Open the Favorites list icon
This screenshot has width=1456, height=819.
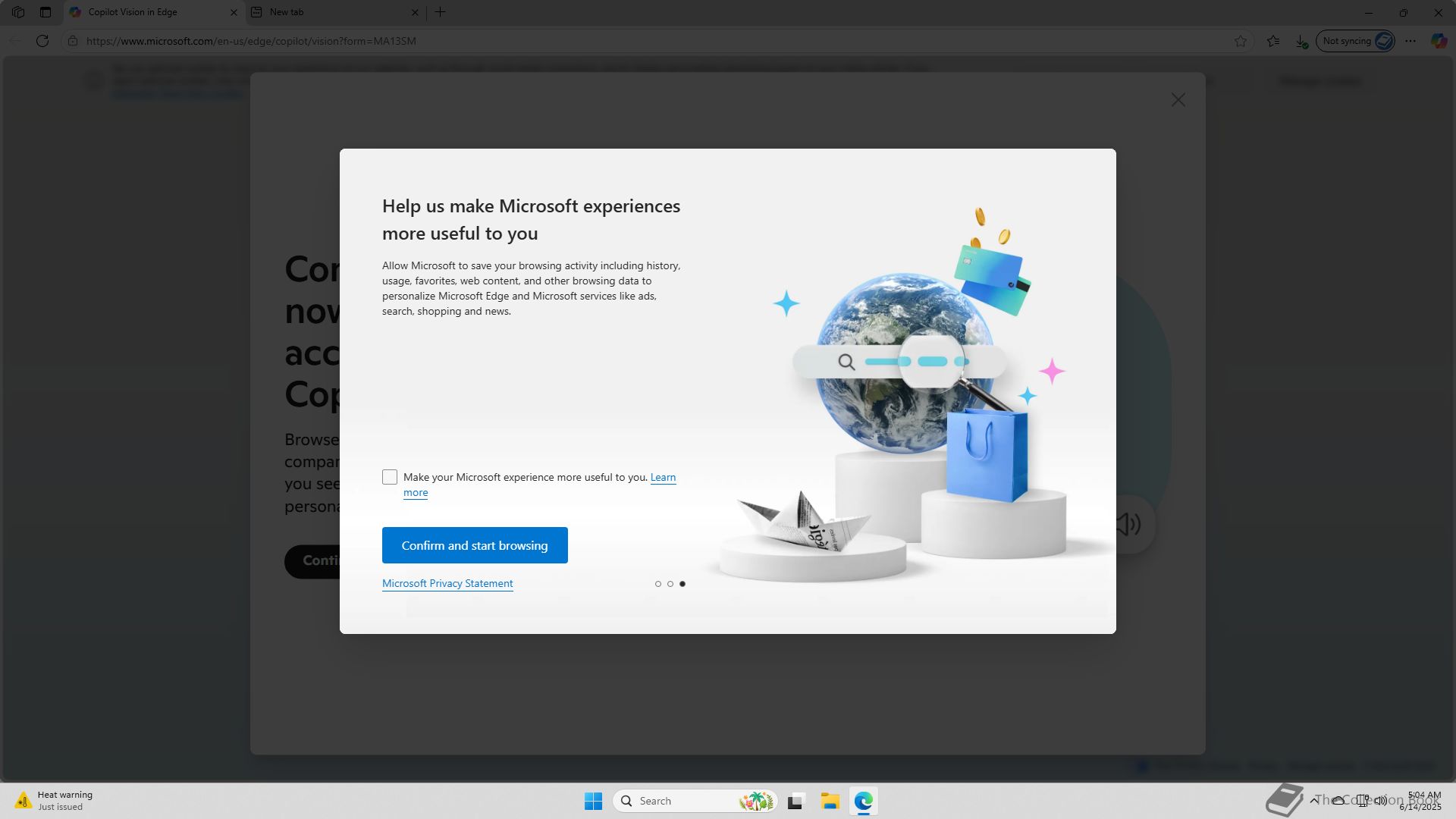(x=1273, y=41)
